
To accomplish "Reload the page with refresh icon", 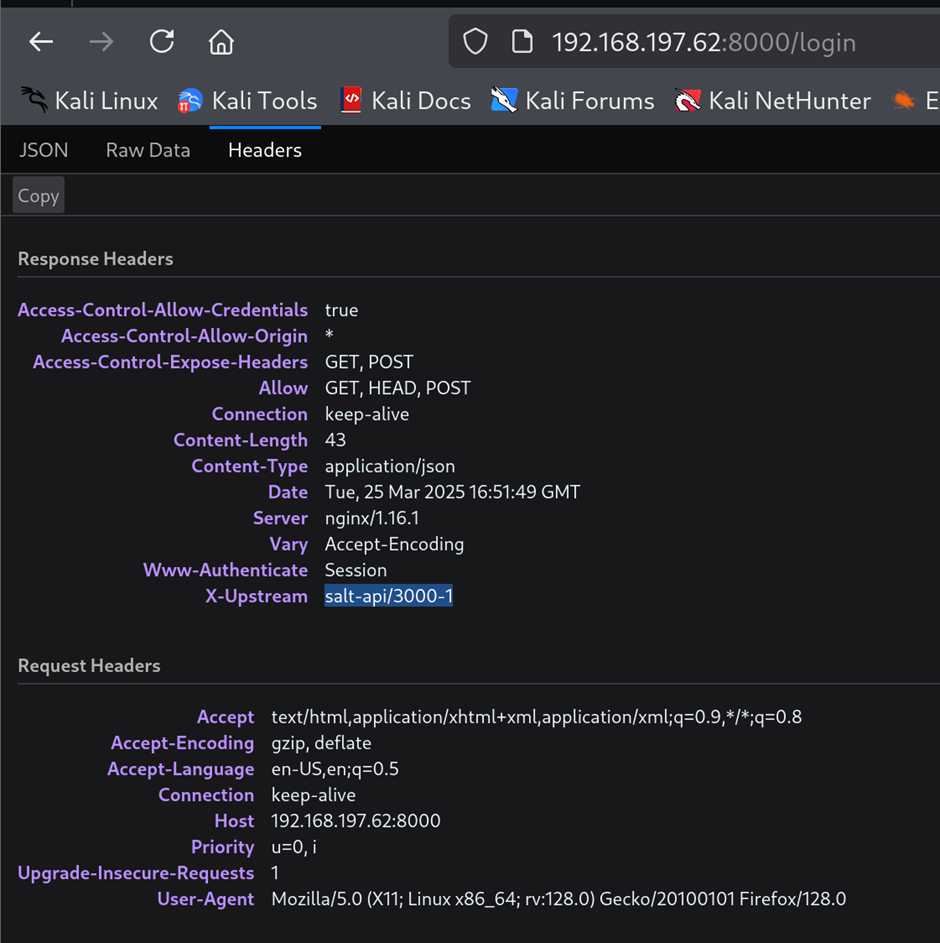I will click(x=161, y=42).
